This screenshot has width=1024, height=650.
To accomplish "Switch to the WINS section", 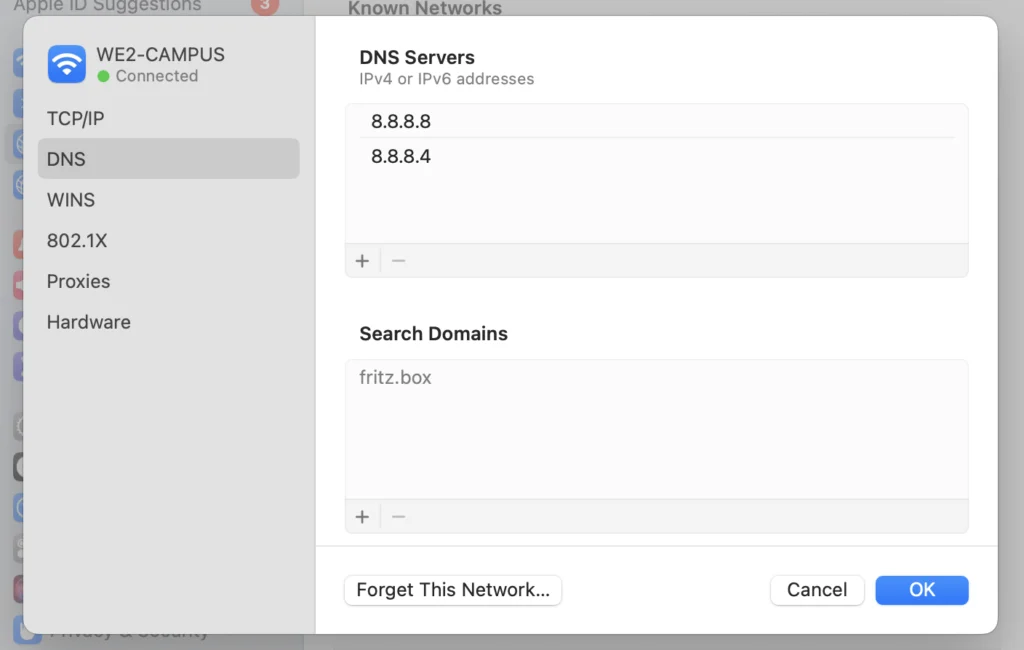I will point(168,200).
